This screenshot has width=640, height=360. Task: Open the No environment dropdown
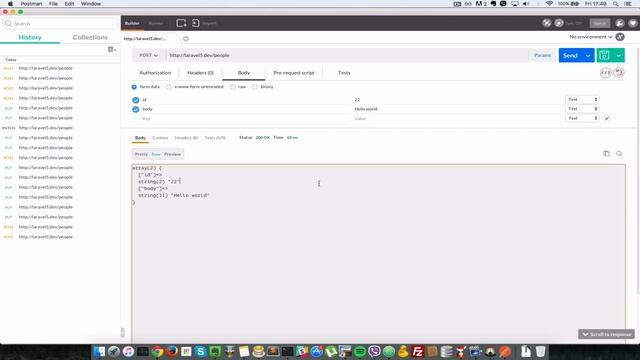pos(591,37)
